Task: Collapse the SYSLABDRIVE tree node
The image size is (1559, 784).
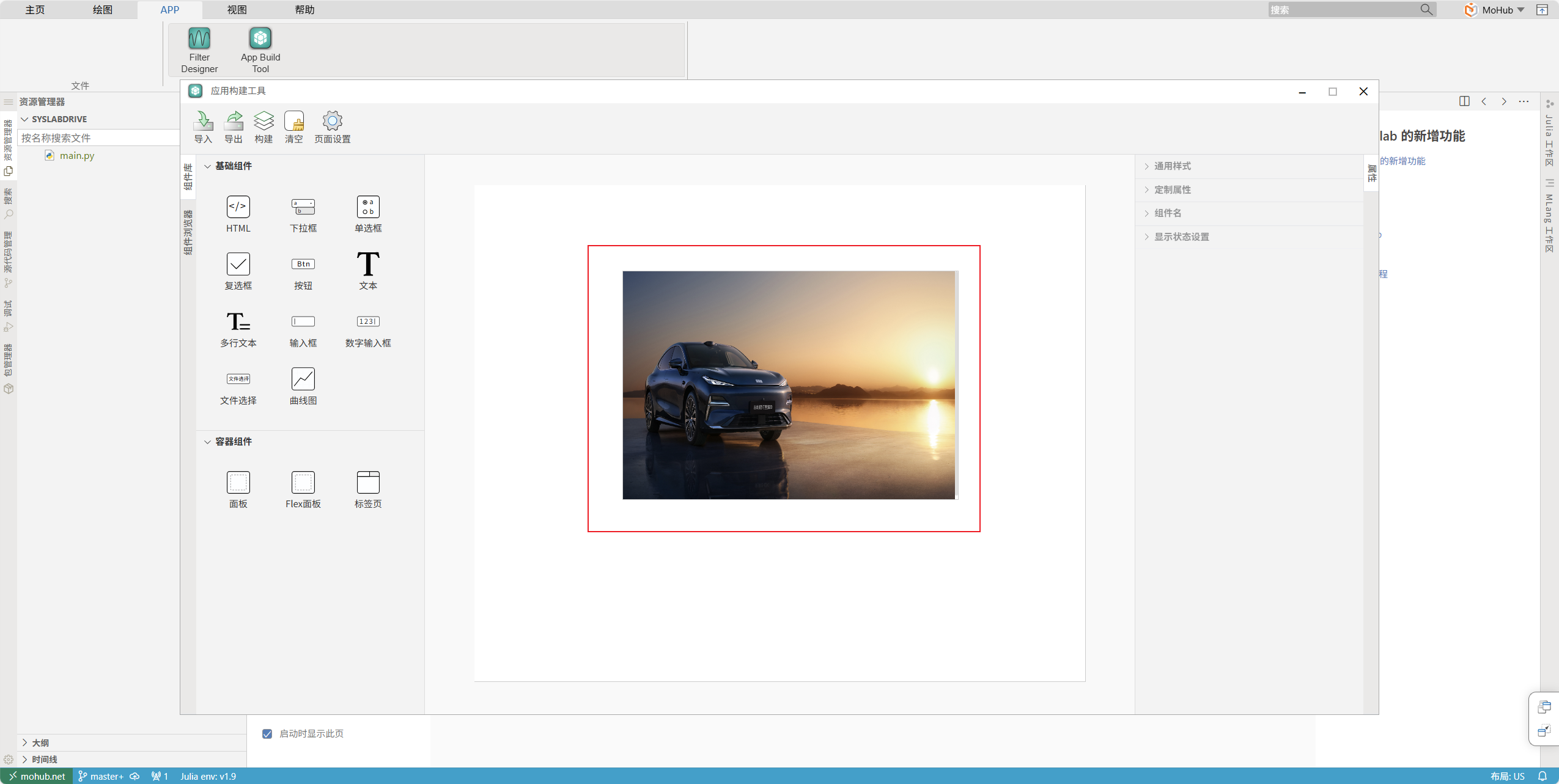Action: tap(25, 119)
